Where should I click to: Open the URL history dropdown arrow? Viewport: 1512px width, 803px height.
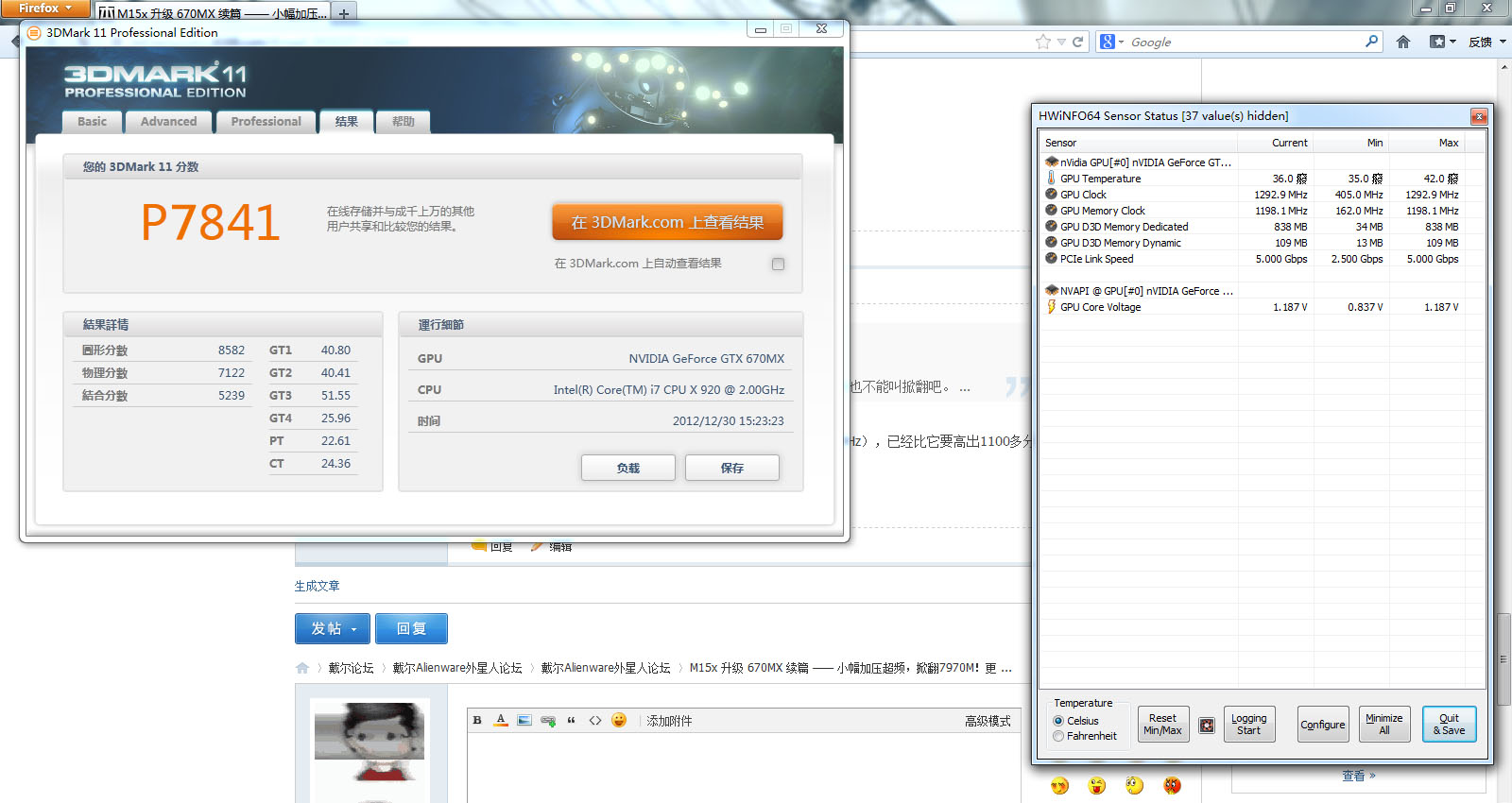[x=1061, y=42]
